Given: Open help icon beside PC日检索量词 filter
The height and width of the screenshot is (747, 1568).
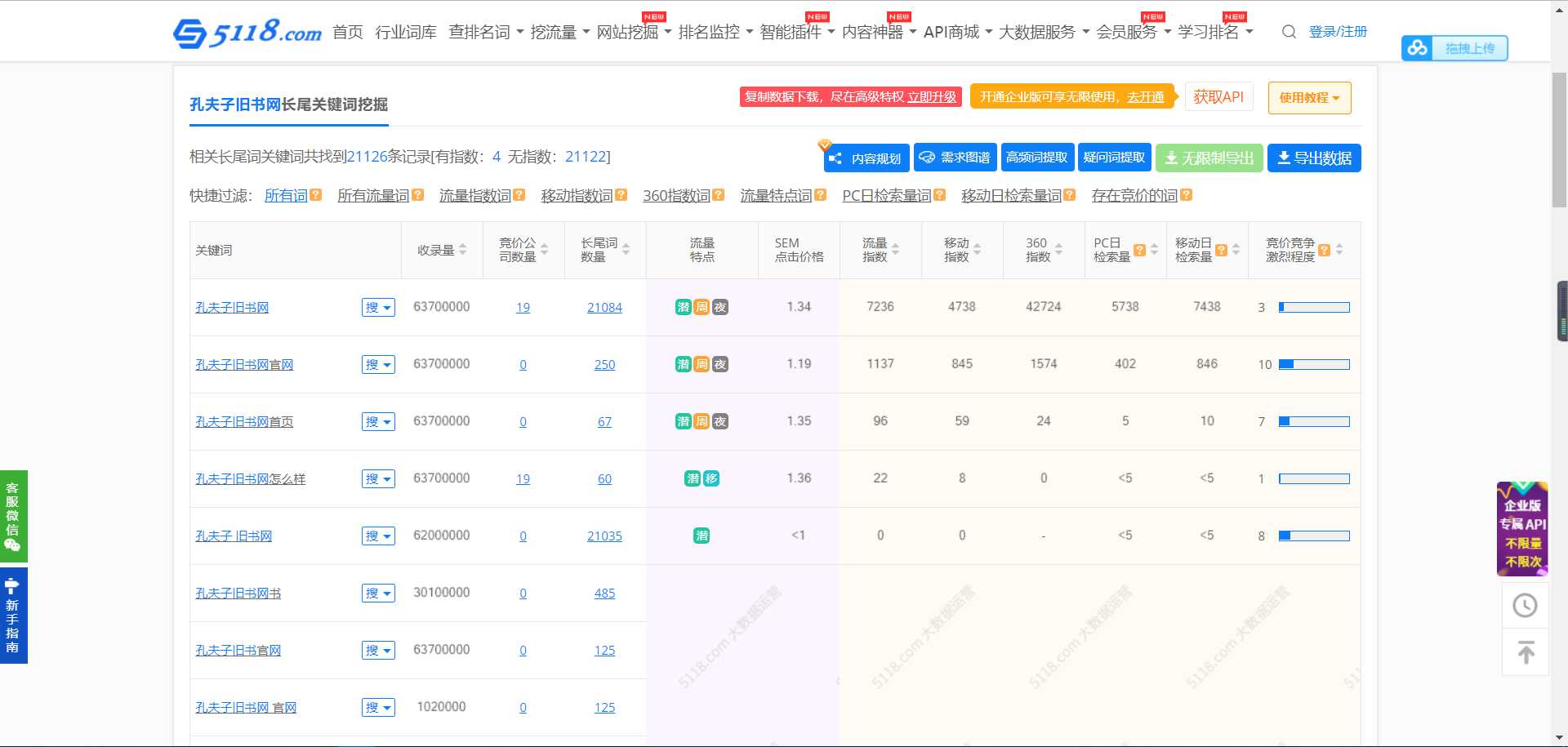Looking at the screenshot, I should pos(940,195).
